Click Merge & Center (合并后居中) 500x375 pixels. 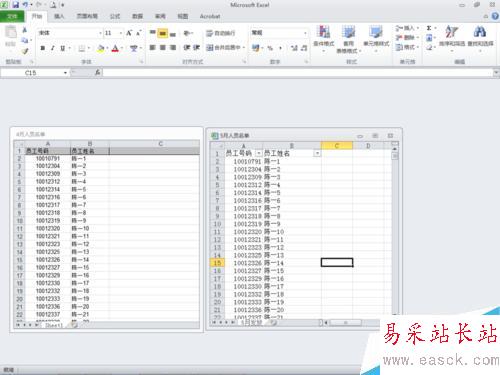tap(223, 48)
